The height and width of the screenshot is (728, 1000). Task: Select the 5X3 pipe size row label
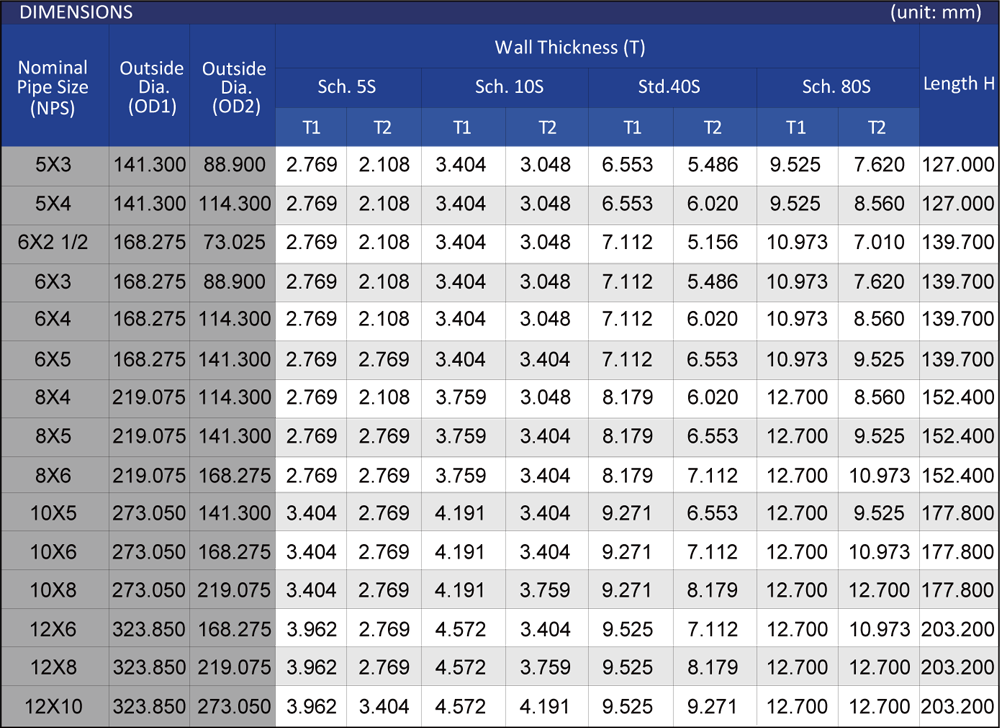(53, 165)
